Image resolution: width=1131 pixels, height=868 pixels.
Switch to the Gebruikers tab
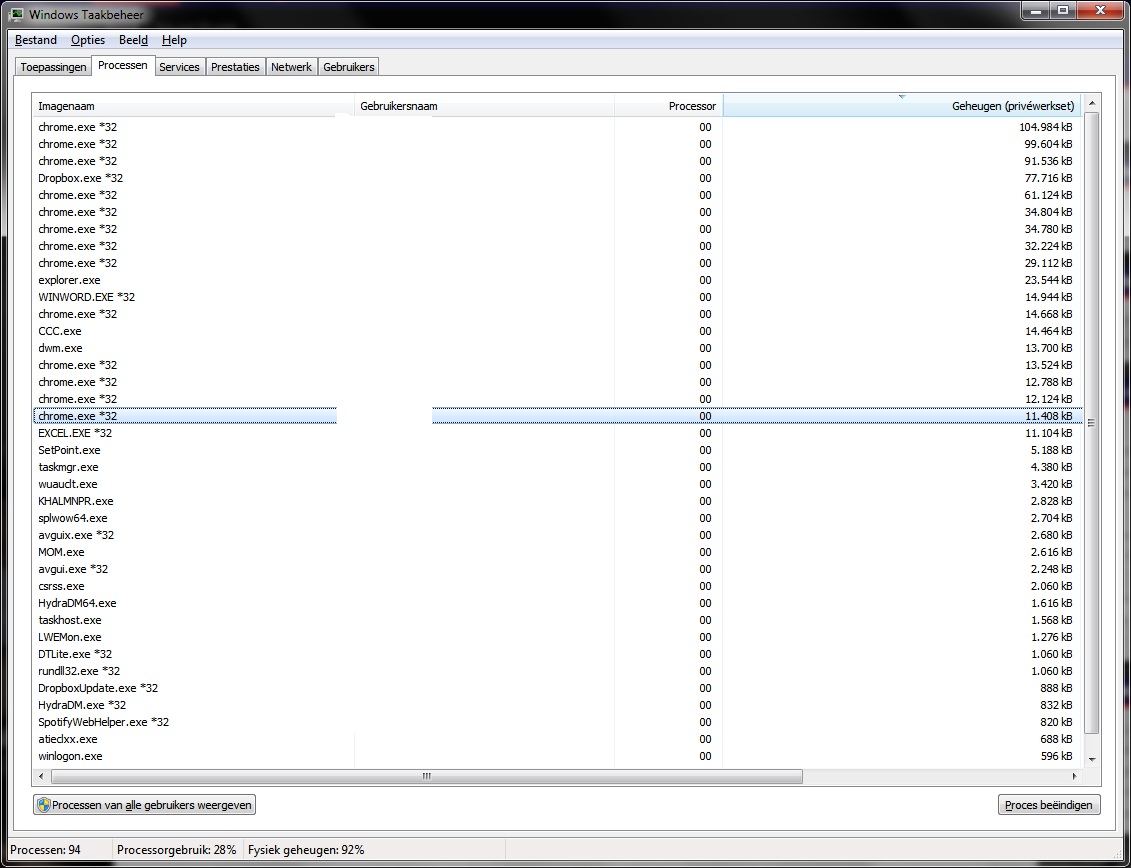(348, 67)
